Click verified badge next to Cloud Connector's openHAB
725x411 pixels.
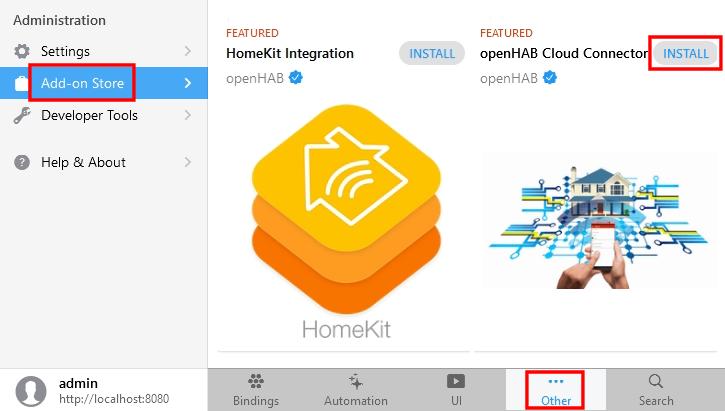pyautogui.click(x=550, y=78)
